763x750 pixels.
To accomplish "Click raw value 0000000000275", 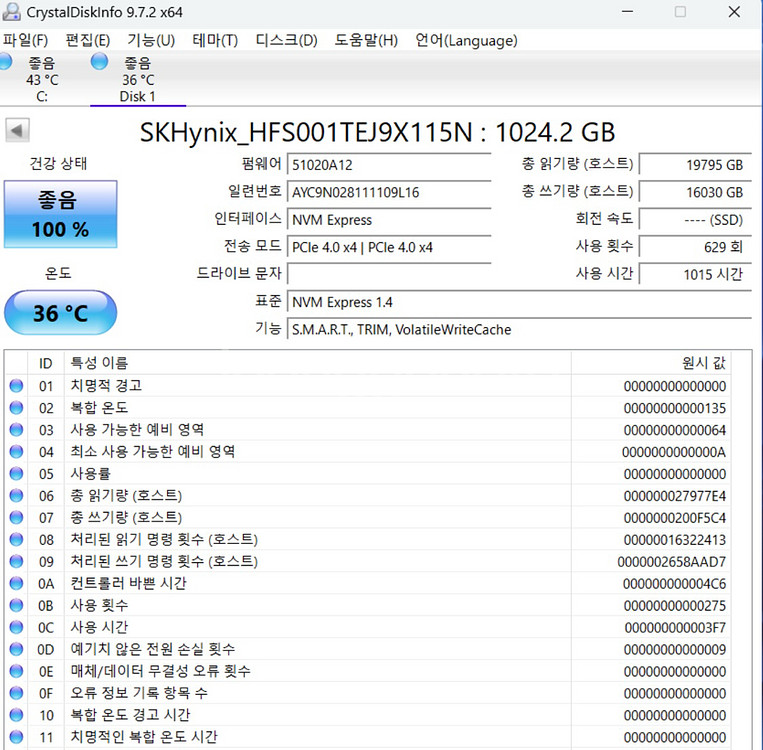I will (674, 606).
